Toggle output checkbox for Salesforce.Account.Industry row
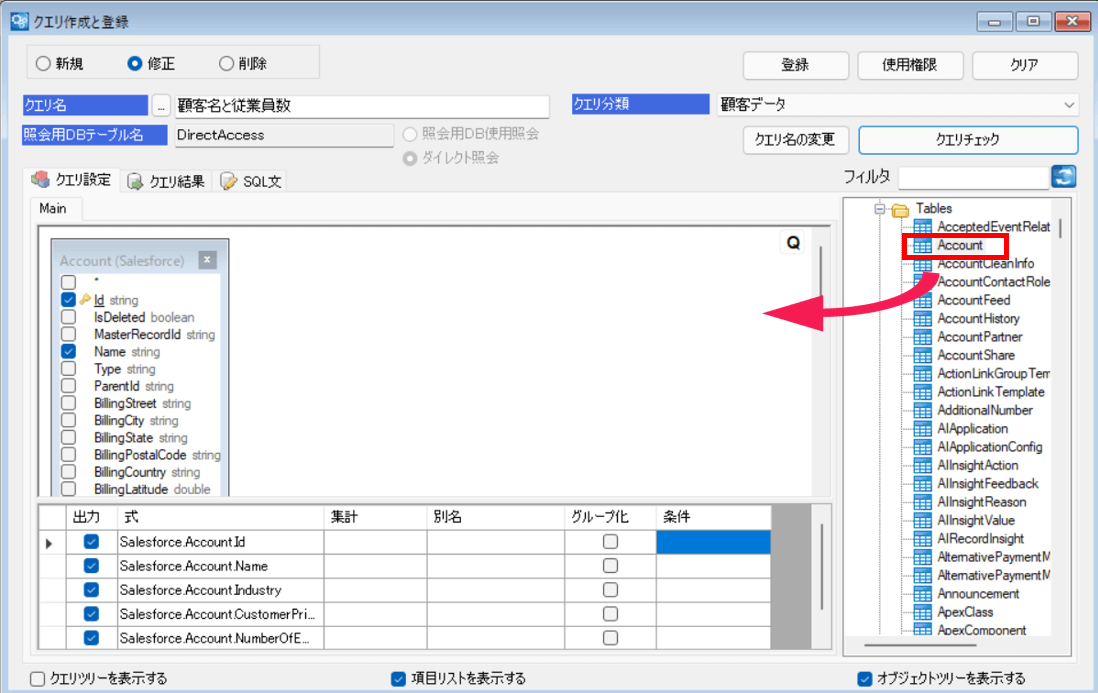 [91, 589]
